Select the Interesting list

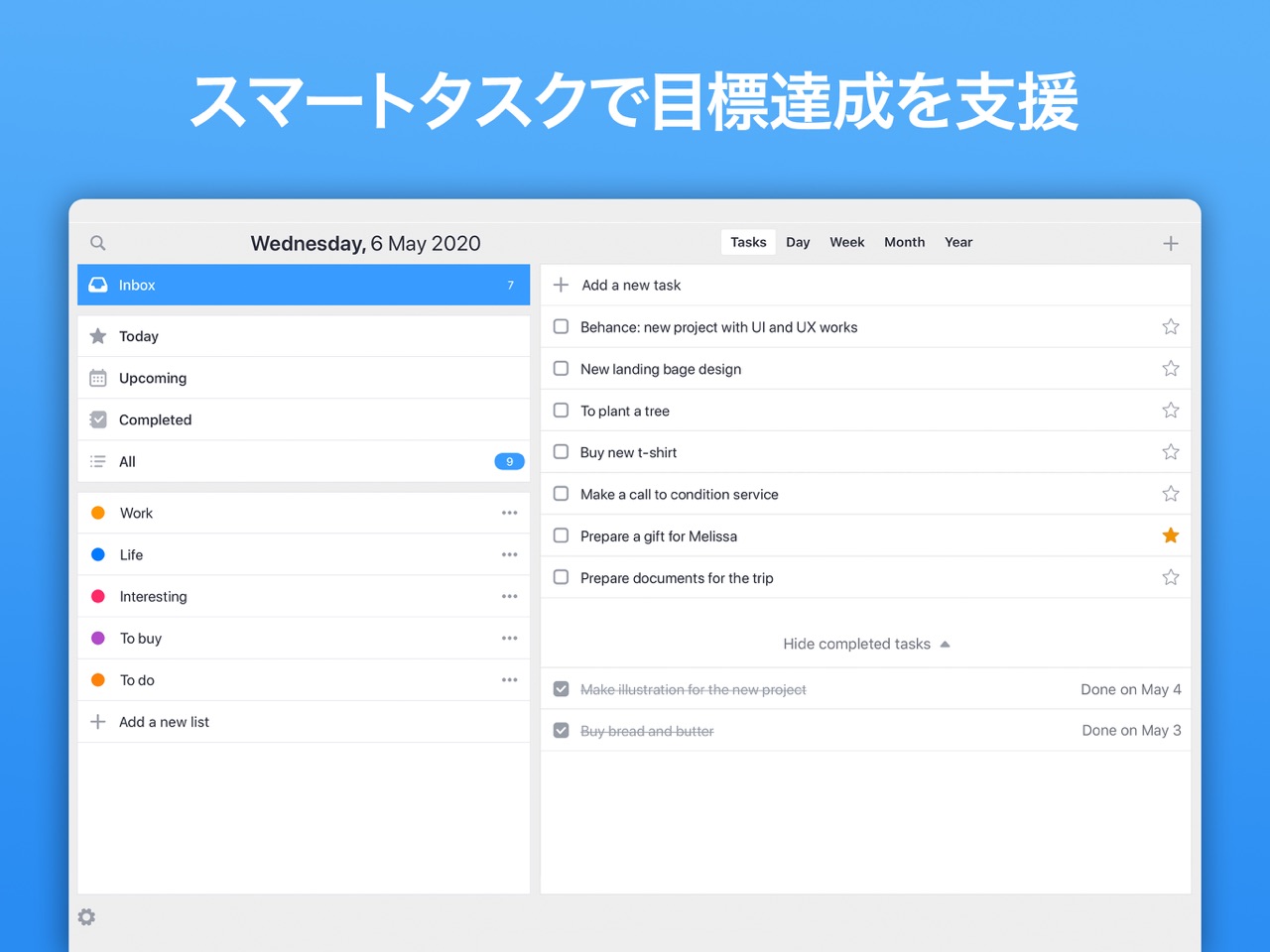click(x=304, y=596)
